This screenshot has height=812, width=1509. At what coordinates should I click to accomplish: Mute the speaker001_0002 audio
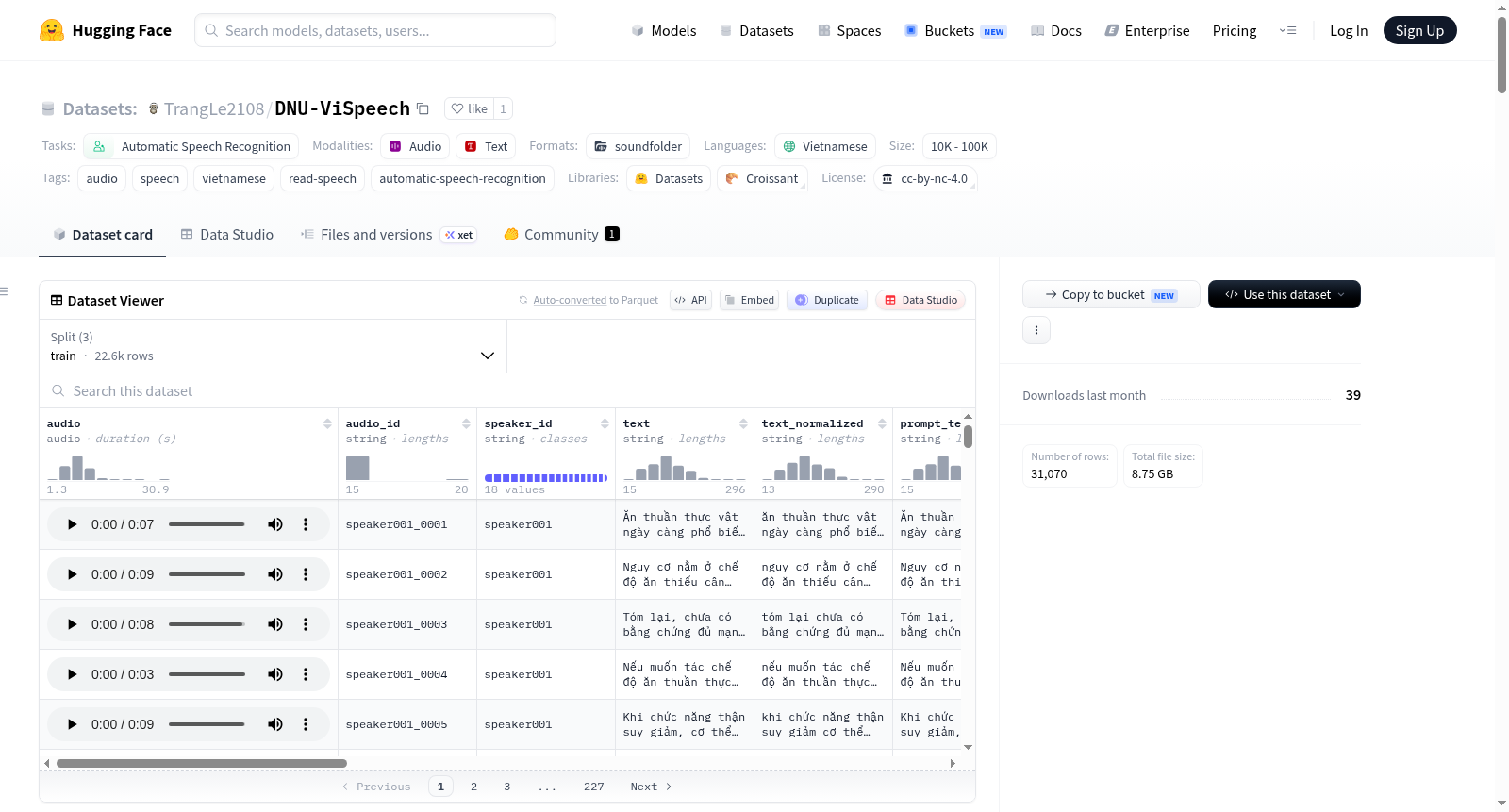click(x=275, y=574)
